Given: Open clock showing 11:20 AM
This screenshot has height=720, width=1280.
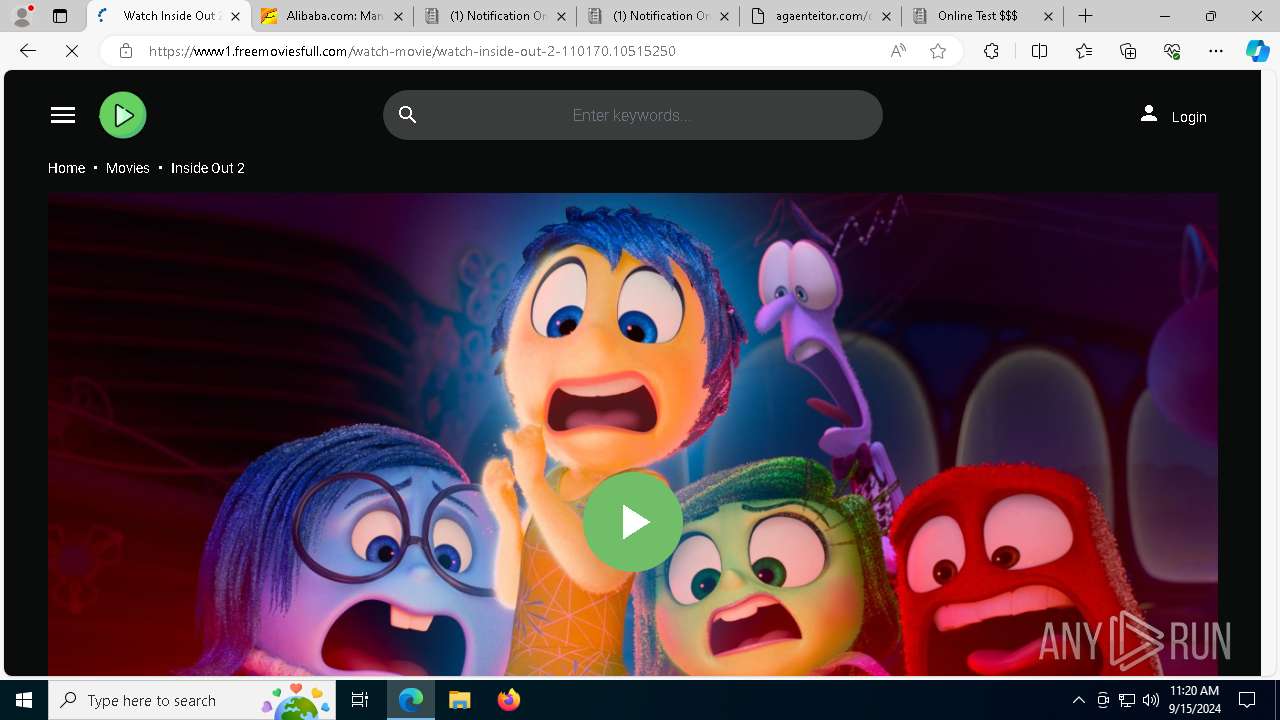Looking at the screenshot, I should coord(1194,699).
